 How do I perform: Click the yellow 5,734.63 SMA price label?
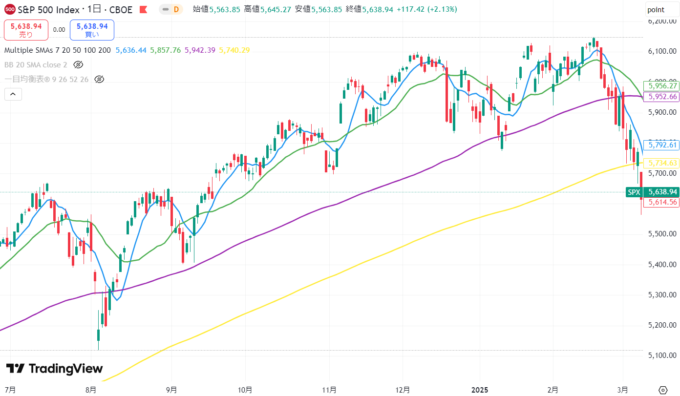661,163
